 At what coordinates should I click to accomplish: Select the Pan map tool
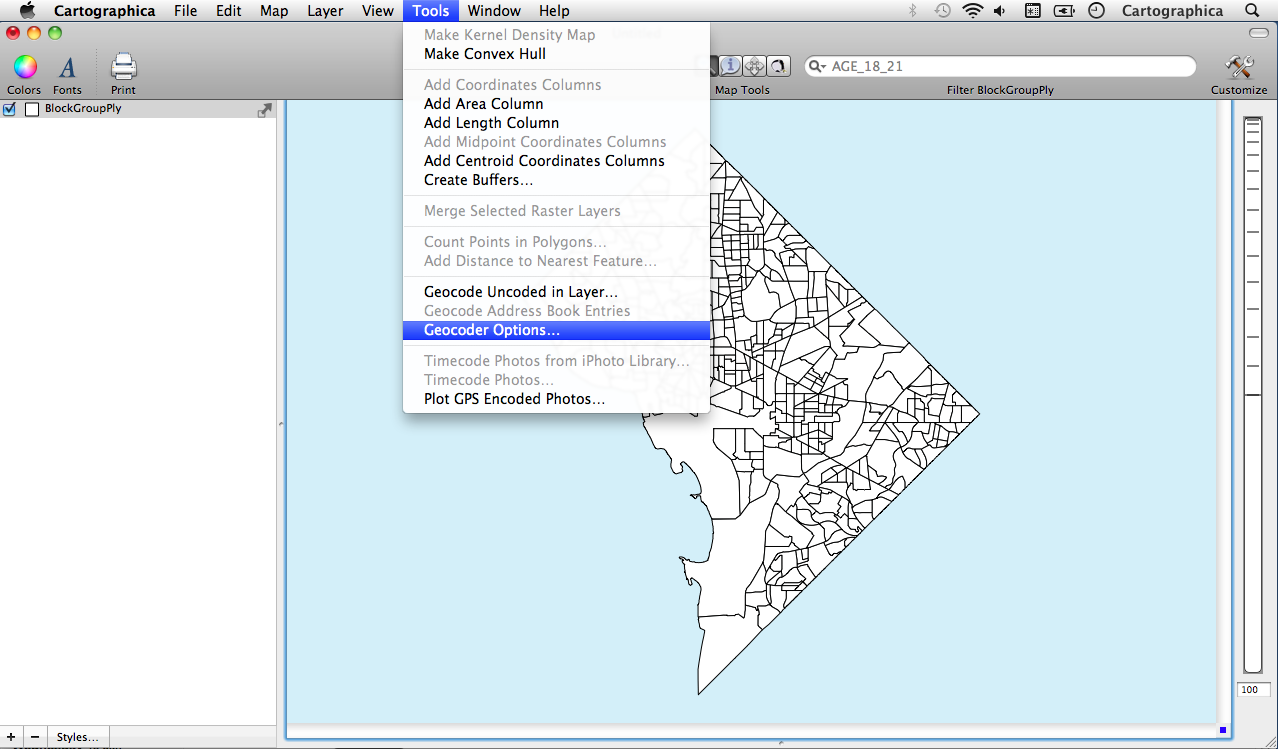[755, 66]
